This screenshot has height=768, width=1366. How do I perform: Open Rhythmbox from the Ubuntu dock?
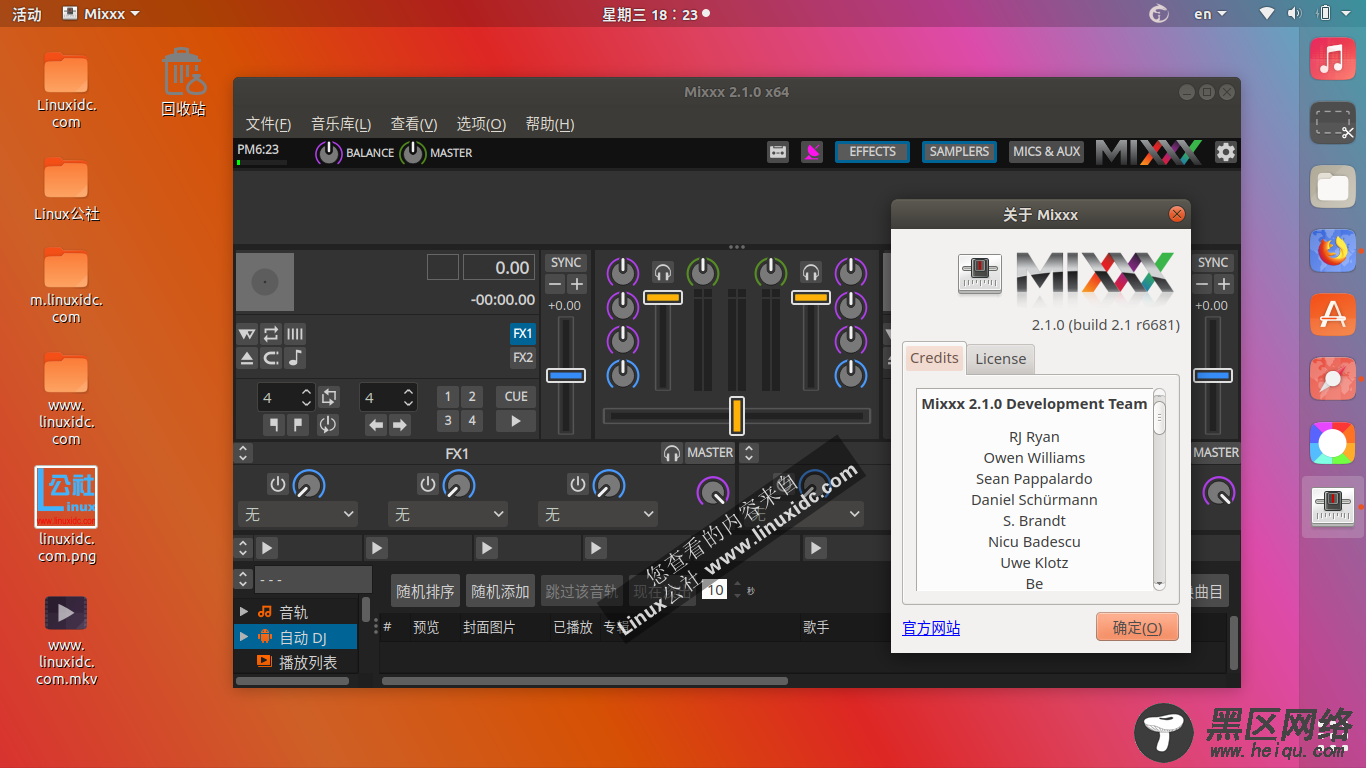[1332, 59]
